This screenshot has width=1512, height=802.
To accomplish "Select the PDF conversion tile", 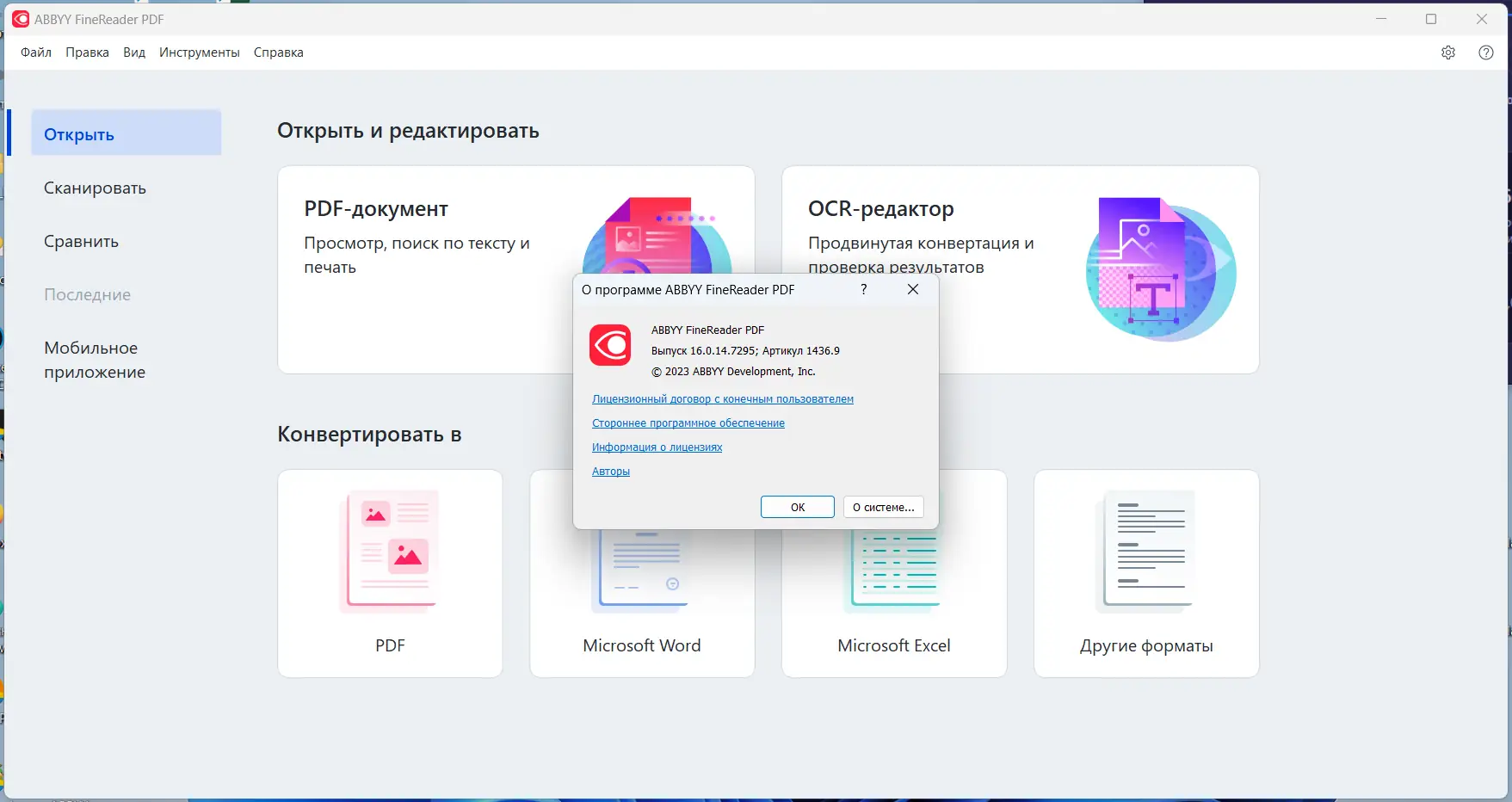I will 390,551.
